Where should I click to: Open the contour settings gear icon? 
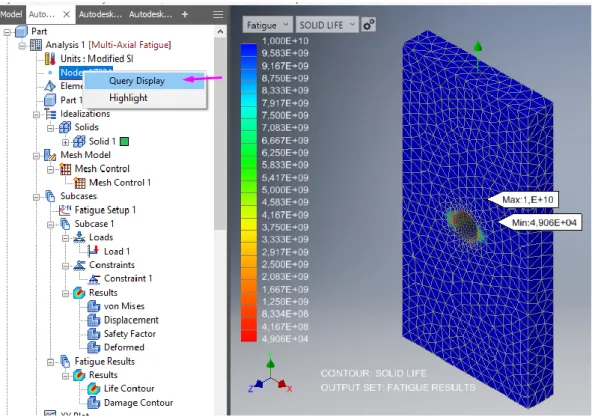point(368,25)
